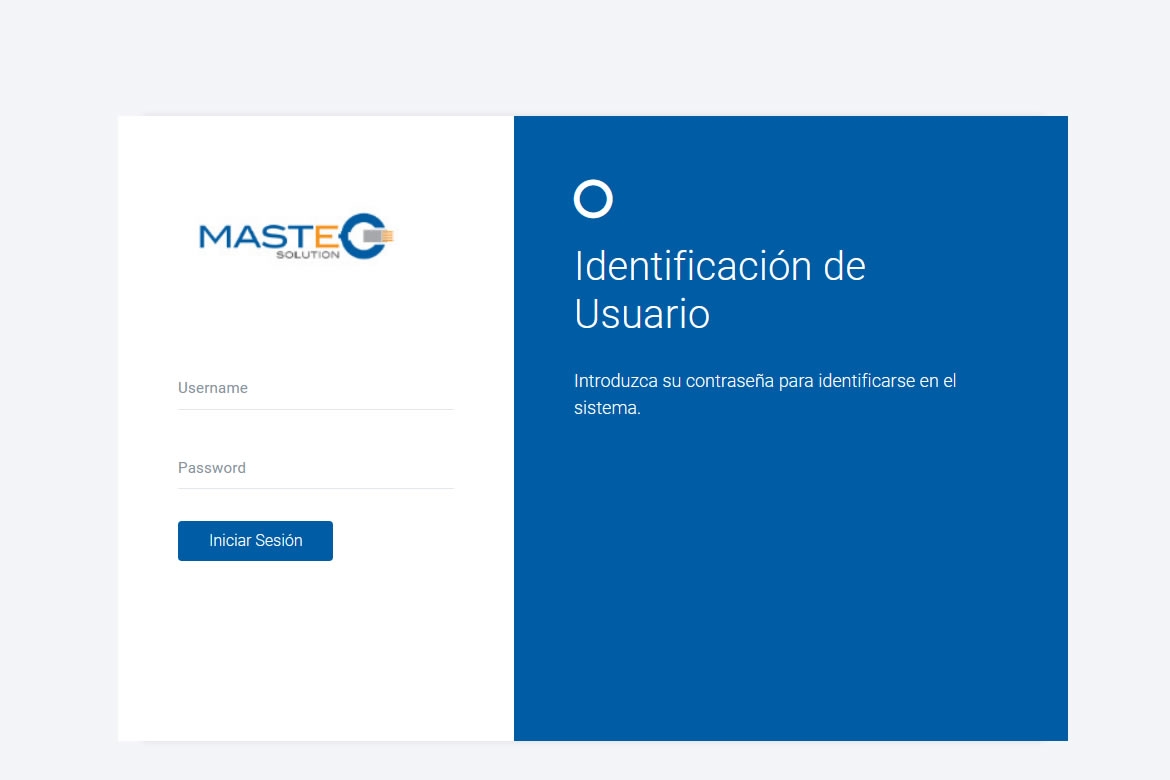Click the 'Identificación de Usuario' heading
Screen dimensions: 1170x780
tap(719, 290)
